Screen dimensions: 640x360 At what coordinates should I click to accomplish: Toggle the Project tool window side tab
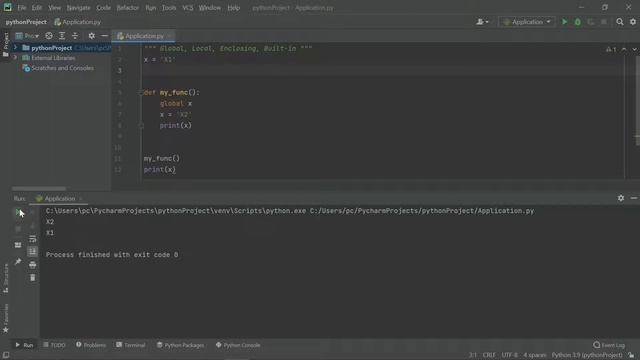click(x=6, y=44)
